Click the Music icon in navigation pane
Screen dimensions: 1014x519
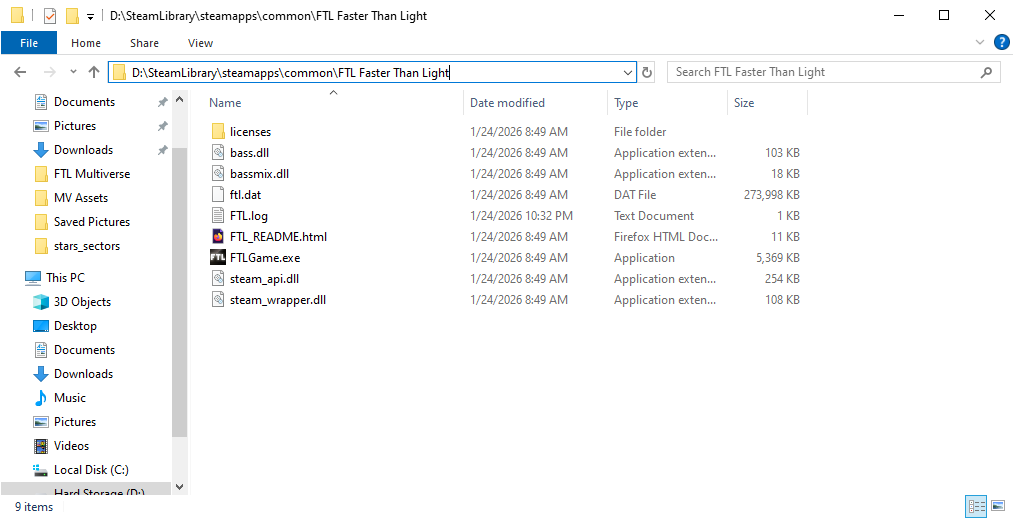point(41,398)
